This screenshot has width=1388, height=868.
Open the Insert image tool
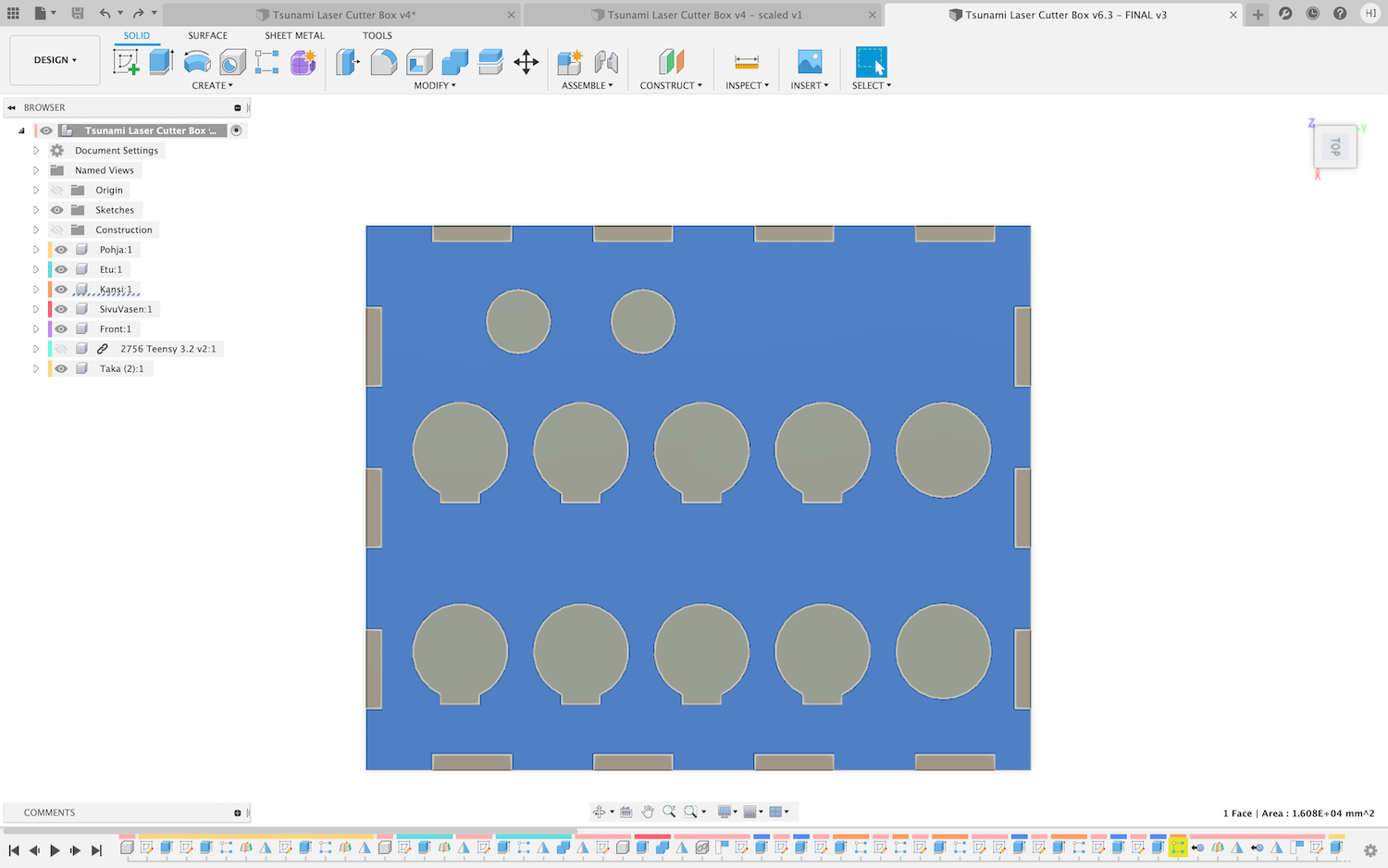(809, 62)
